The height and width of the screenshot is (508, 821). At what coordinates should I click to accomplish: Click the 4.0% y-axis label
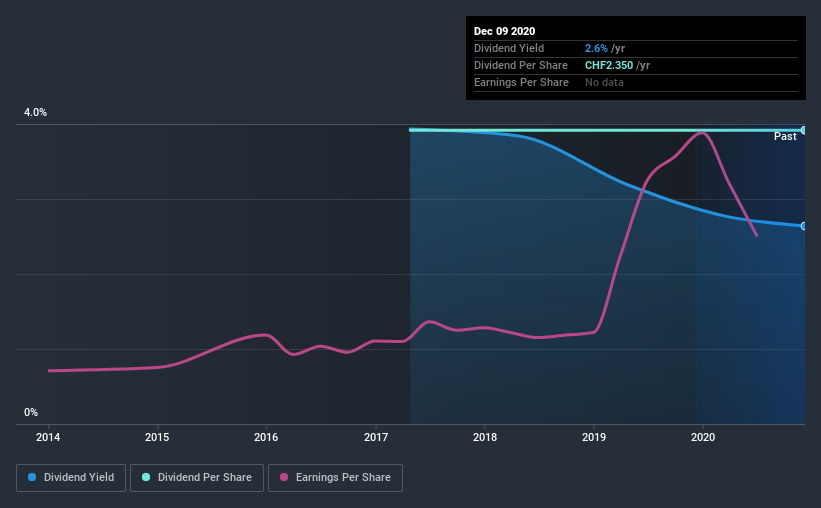[x=36, y=113]
